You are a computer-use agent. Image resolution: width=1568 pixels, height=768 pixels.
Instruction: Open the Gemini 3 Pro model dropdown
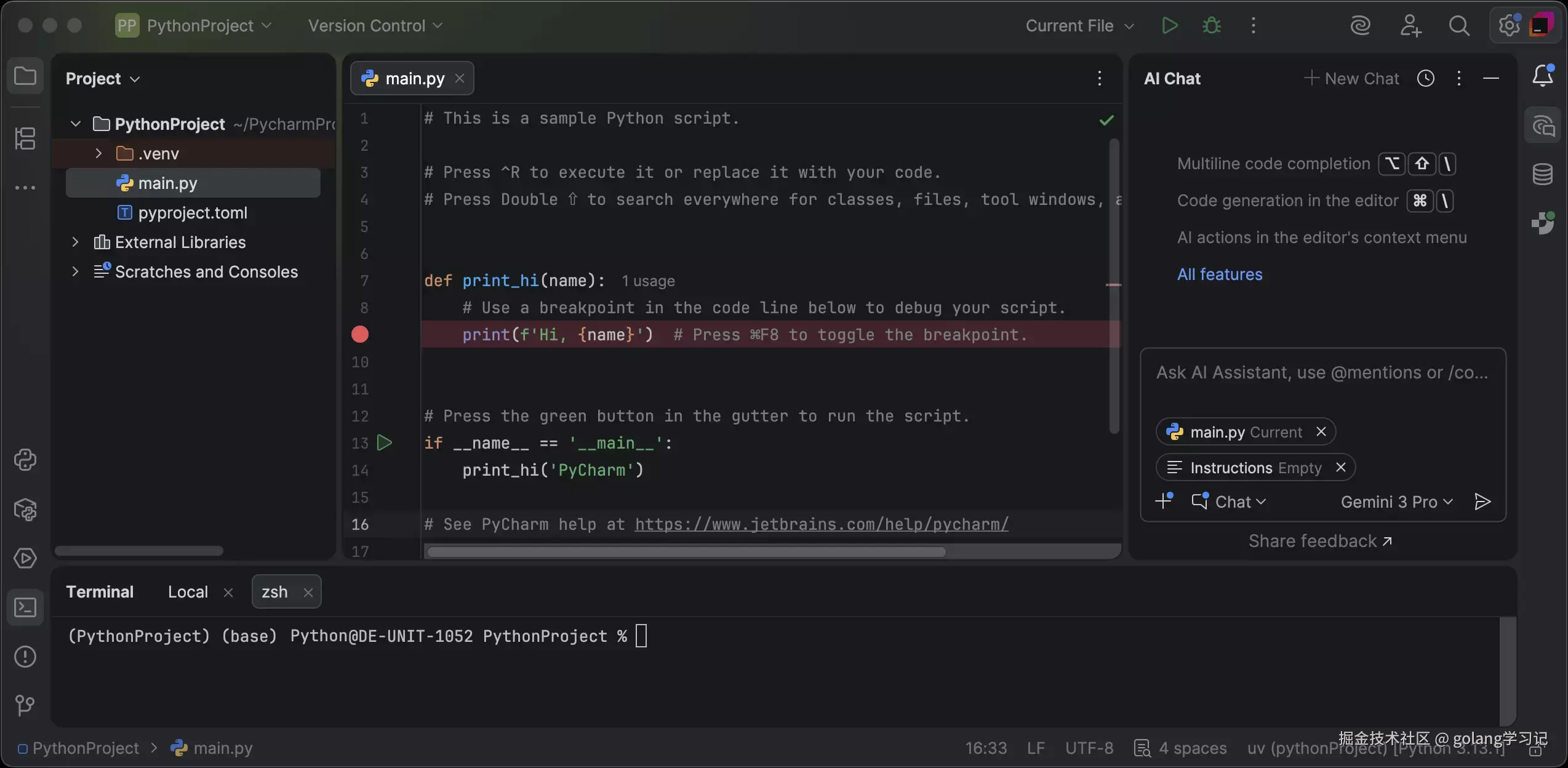click(x=1396, y=502)
